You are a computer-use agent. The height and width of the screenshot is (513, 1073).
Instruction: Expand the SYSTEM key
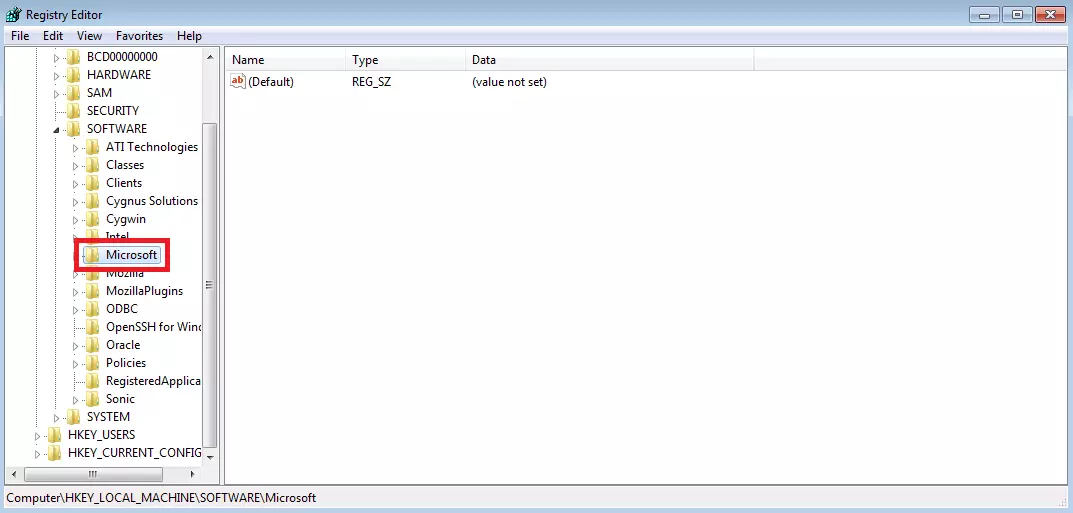[x=57, y=417]
